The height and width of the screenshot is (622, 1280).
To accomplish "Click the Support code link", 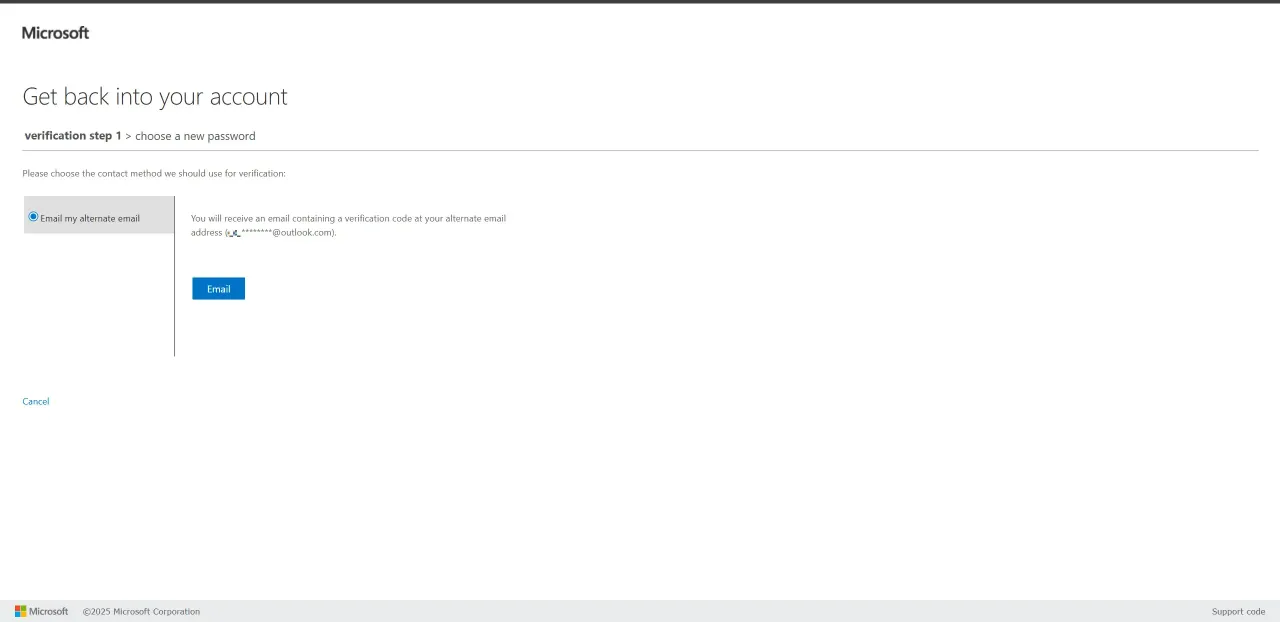I will point(1238,612).
